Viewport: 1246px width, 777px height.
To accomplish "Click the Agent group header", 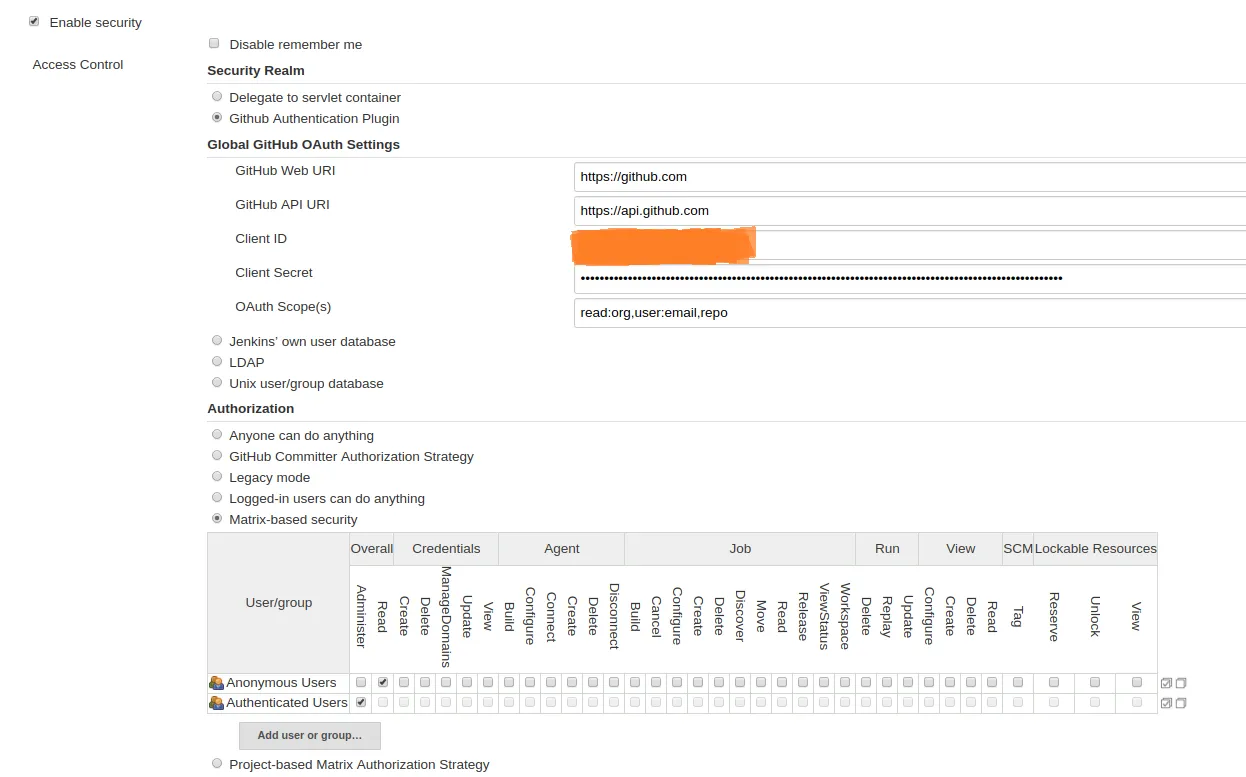I will (x=562, y=548).
